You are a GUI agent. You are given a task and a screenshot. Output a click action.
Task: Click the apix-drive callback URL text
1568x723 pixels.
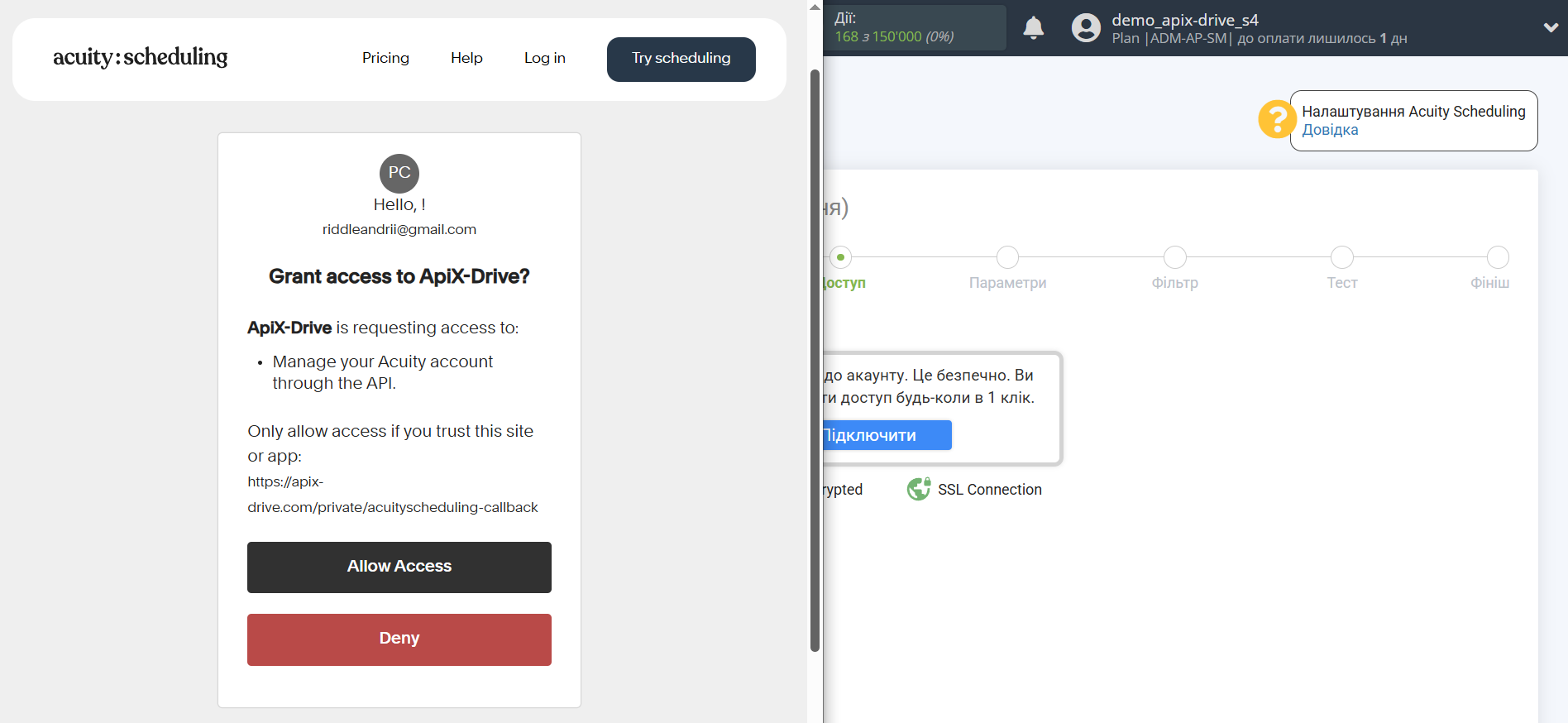click(393, 495)
